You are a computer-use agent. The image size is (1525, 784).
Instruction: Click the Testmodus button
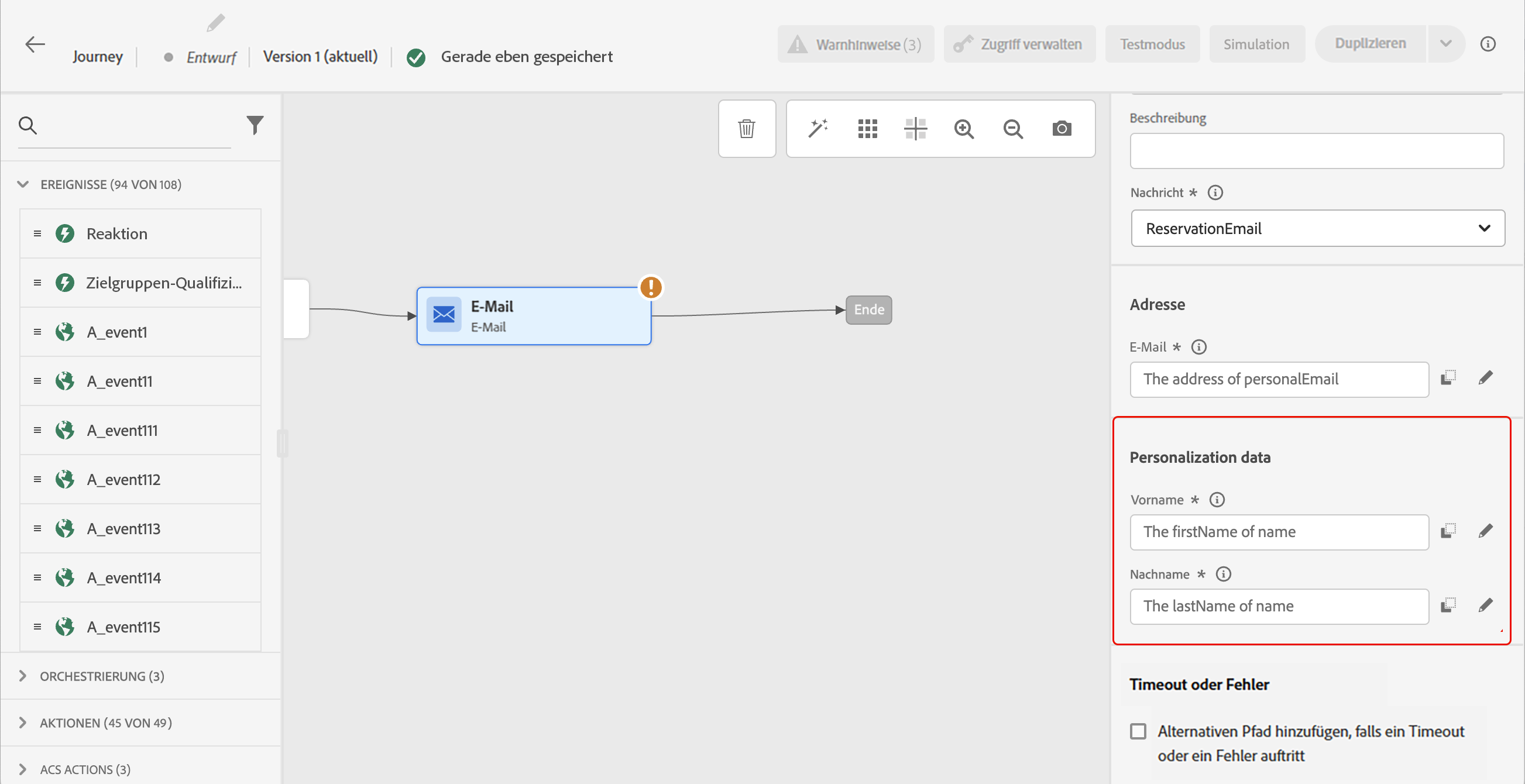[x=1152, y=44]
